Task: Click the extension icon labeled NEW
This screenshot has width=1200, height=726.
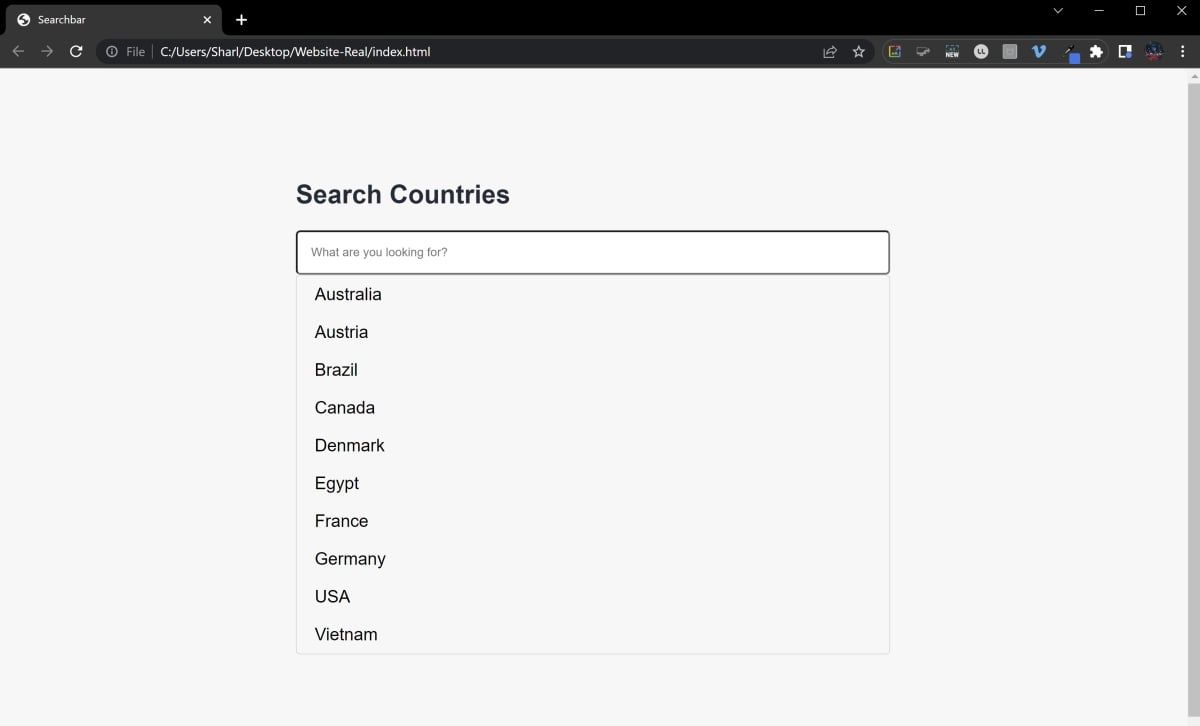Action: click(952, 51)
